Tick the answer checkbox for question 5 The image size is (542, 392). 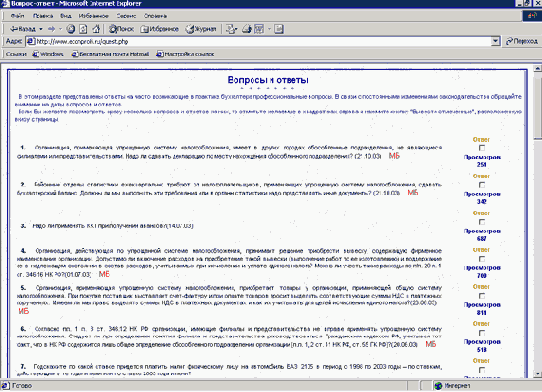click(482, 296)
